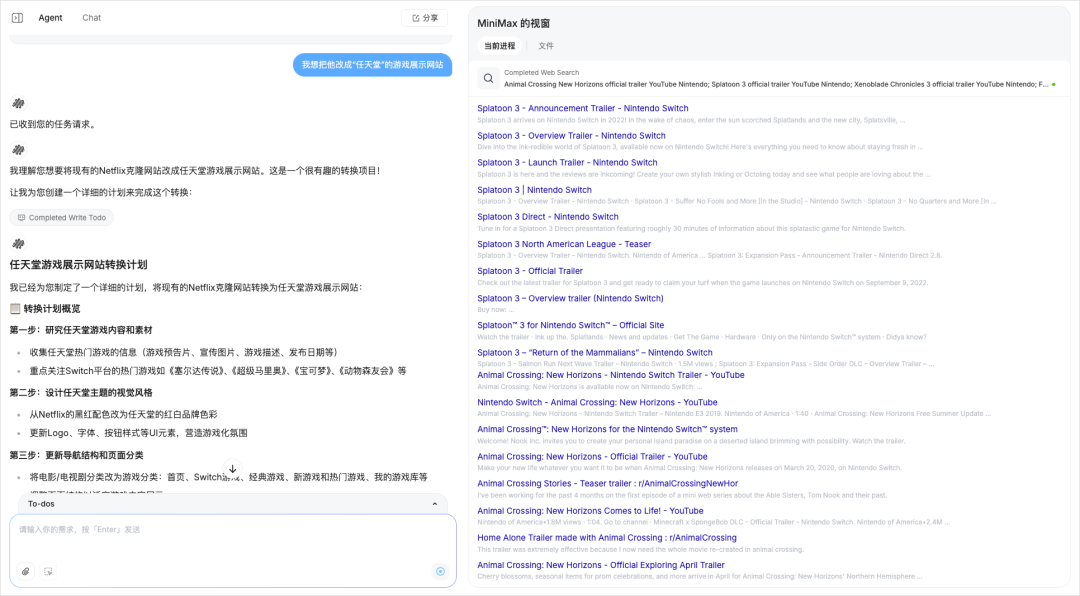Viewport: 1080px width, 596px height.
Task: Open the 文件 tab in MiniMax 的视窗
Action: pos(546,45)
